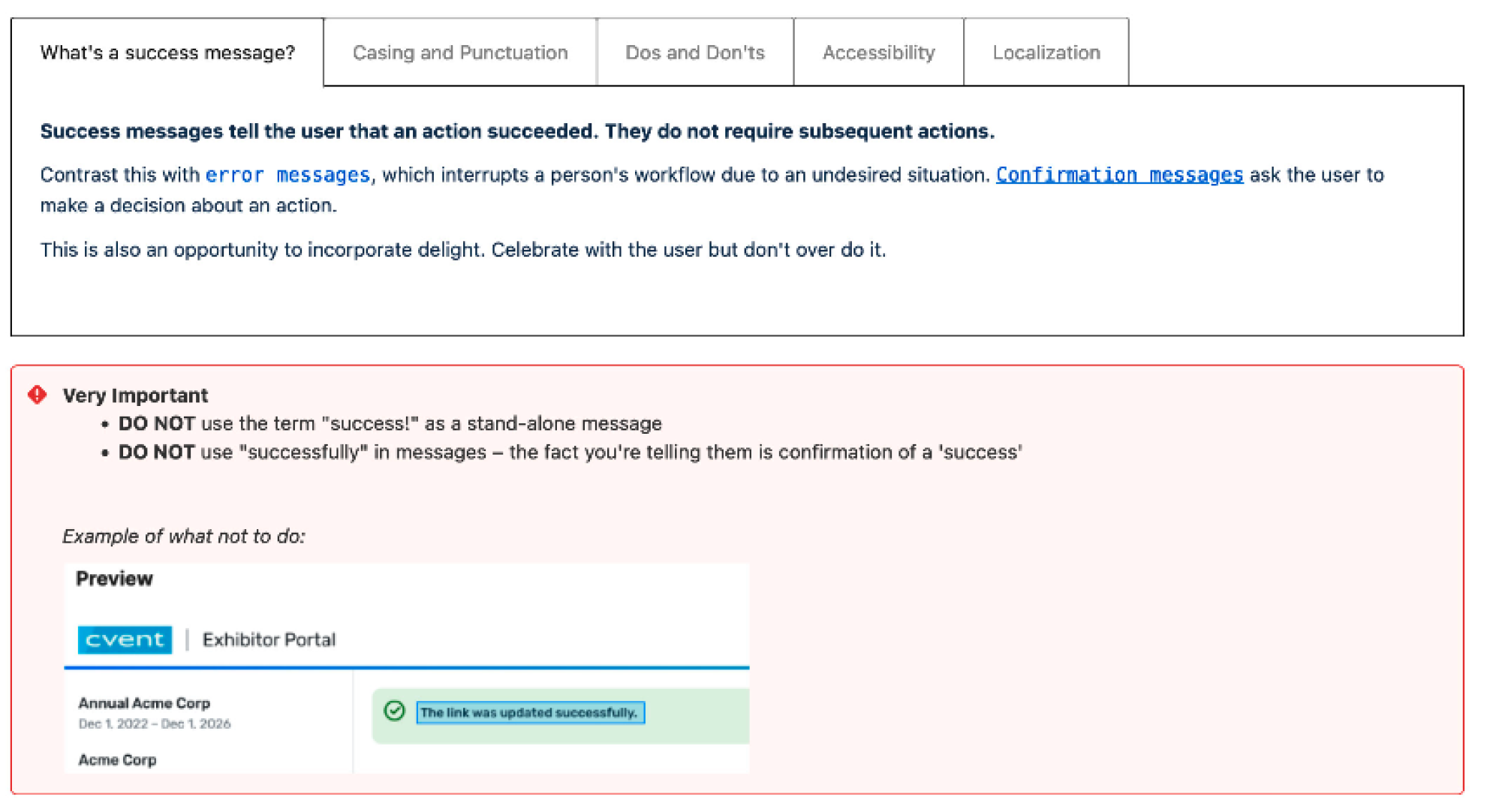Click the Annual Acme Corp event name
Viewport: 1487px width, 812px height.
pyautogui.click(x=144, y=703)
